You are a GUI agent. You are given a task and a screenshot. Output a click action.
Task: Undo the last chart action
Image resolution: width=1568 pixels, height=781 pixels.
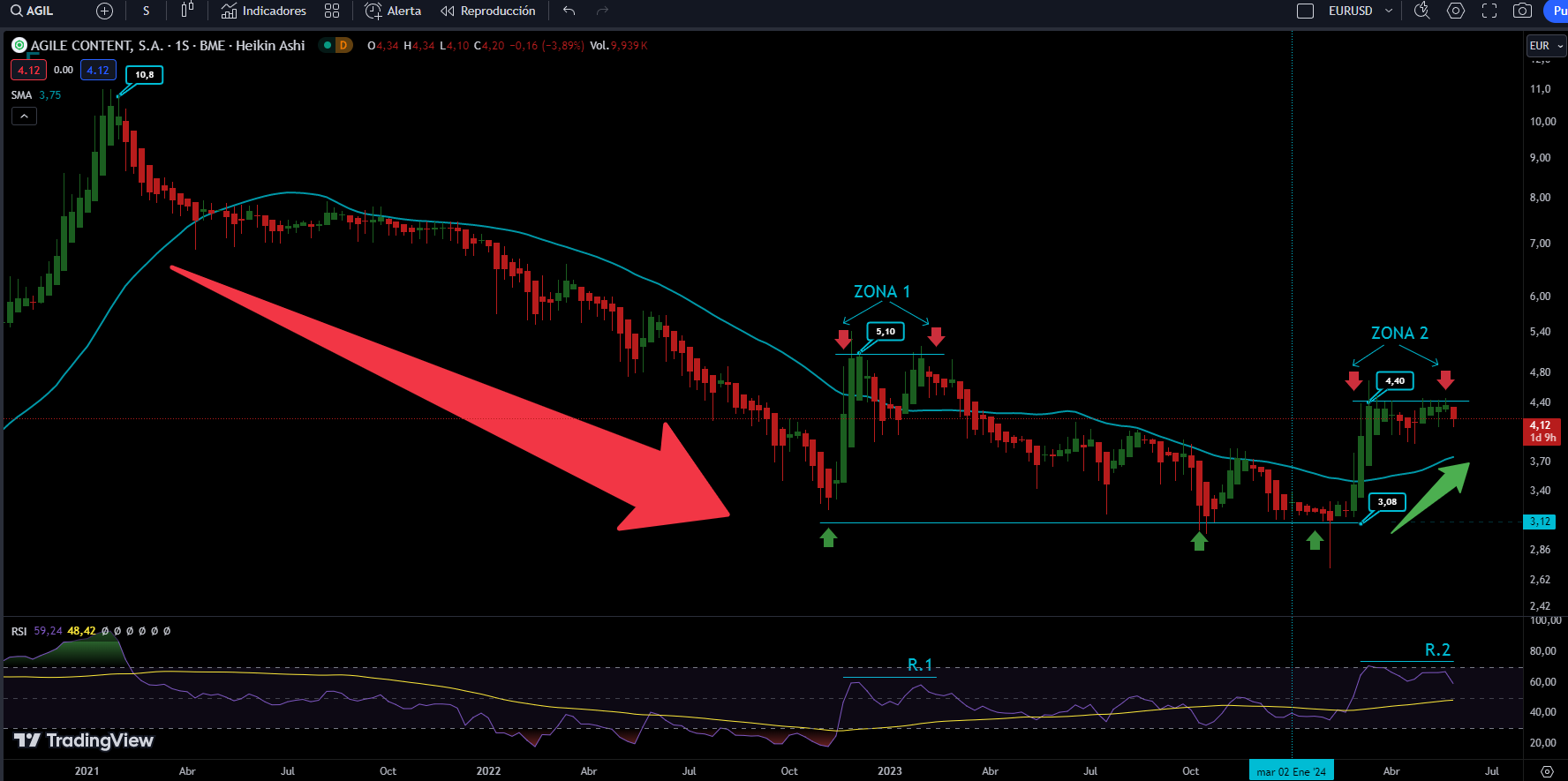coord(569,11)
